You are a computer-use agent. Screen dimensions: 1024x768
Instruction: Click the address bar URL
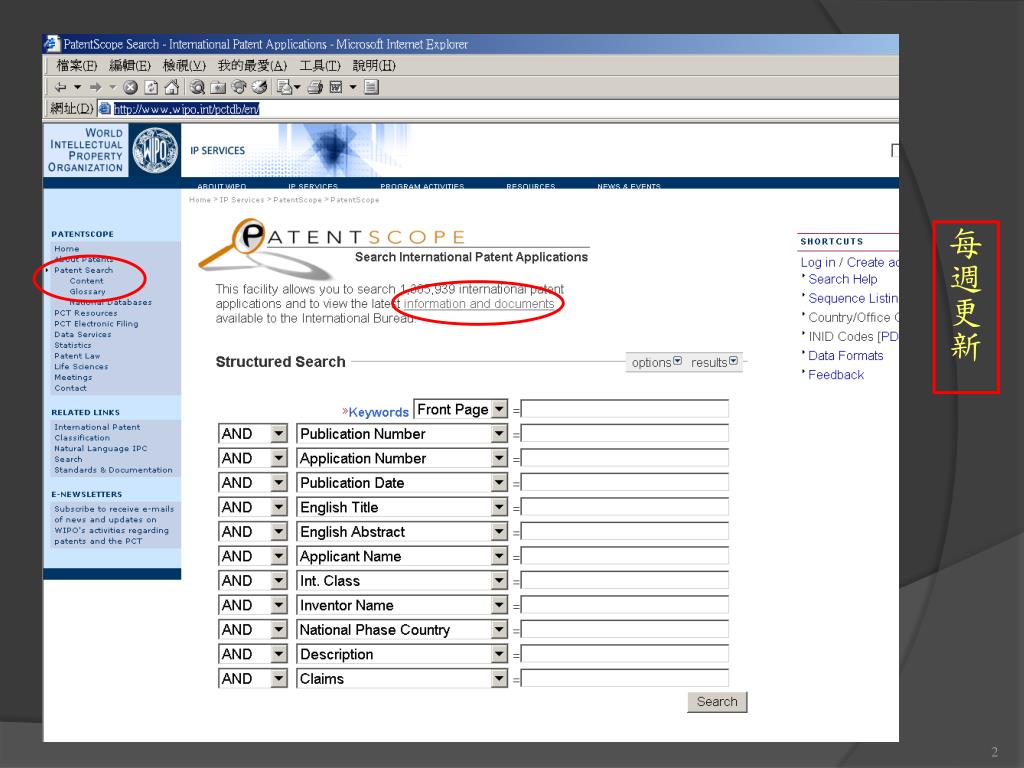click(x=187, y=109)
